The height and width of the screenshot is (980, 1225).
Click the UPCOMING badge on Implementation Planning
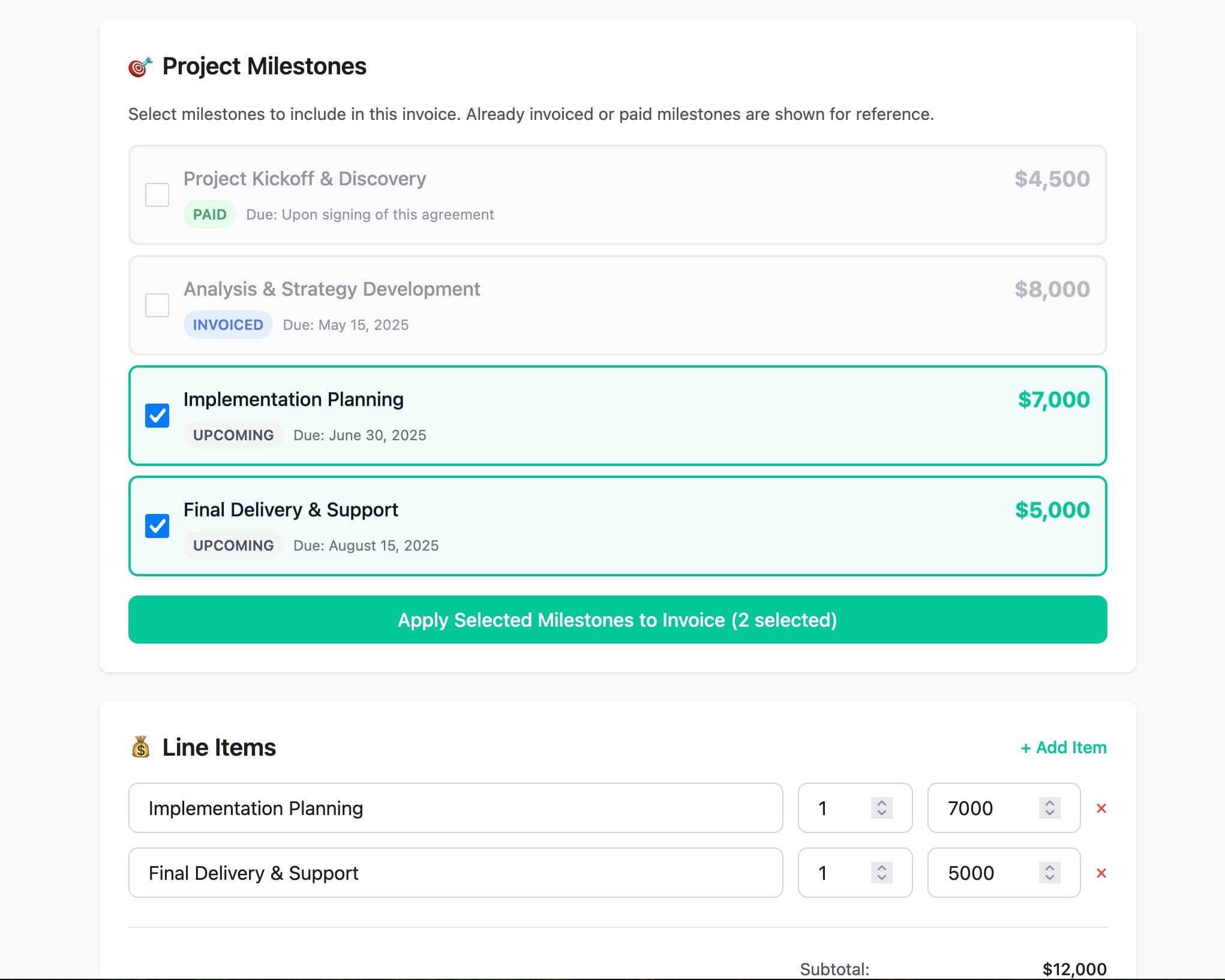pyautogui.click(x=233, y=435)
